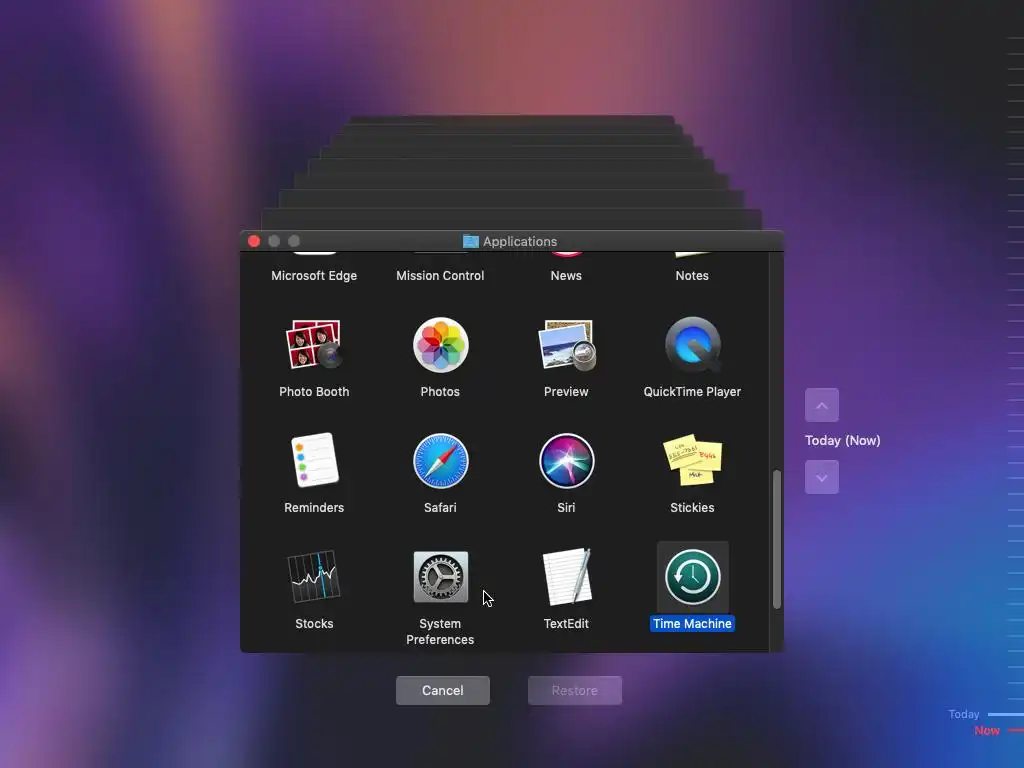The width and height of the screenshot is (1024, 768).
Task: Select the Photos app icon
Action: pyautogui.click(x=440, y=345)
